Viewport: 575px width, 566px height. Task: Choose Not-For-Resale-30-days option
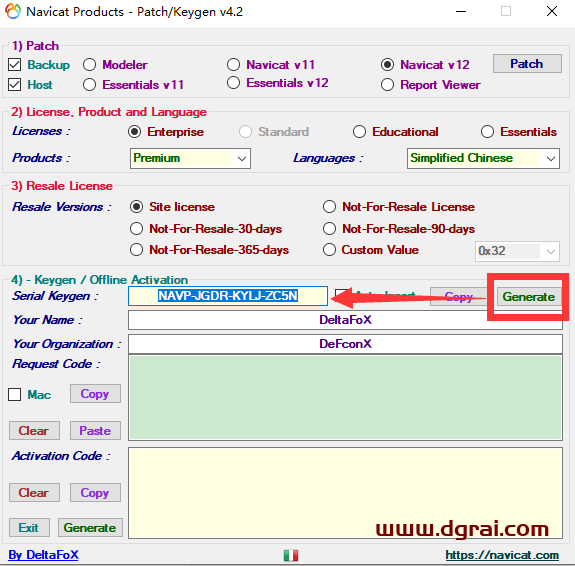(136, 229)
